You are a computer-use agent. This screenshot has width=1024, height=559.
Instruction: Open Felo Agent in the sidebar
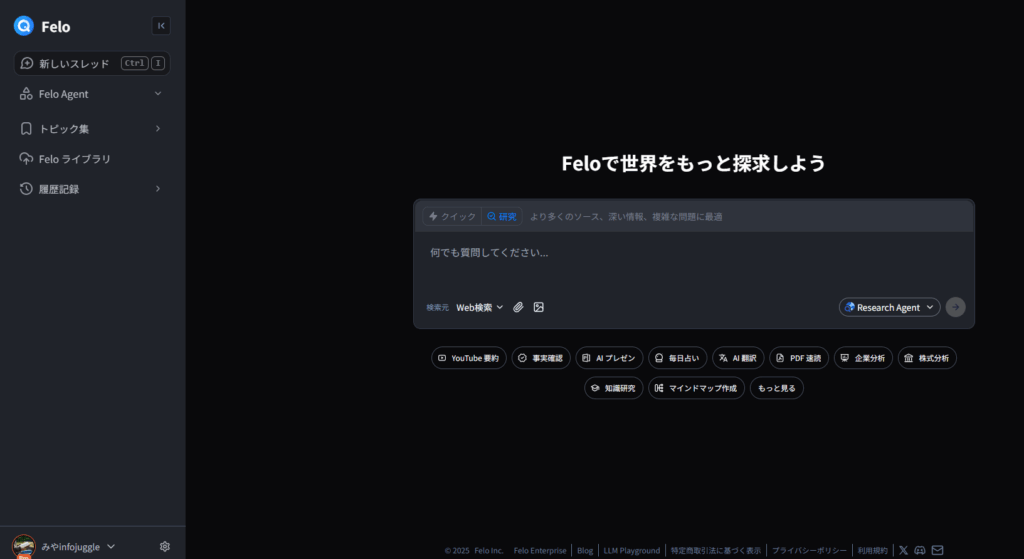pos(63,94)
